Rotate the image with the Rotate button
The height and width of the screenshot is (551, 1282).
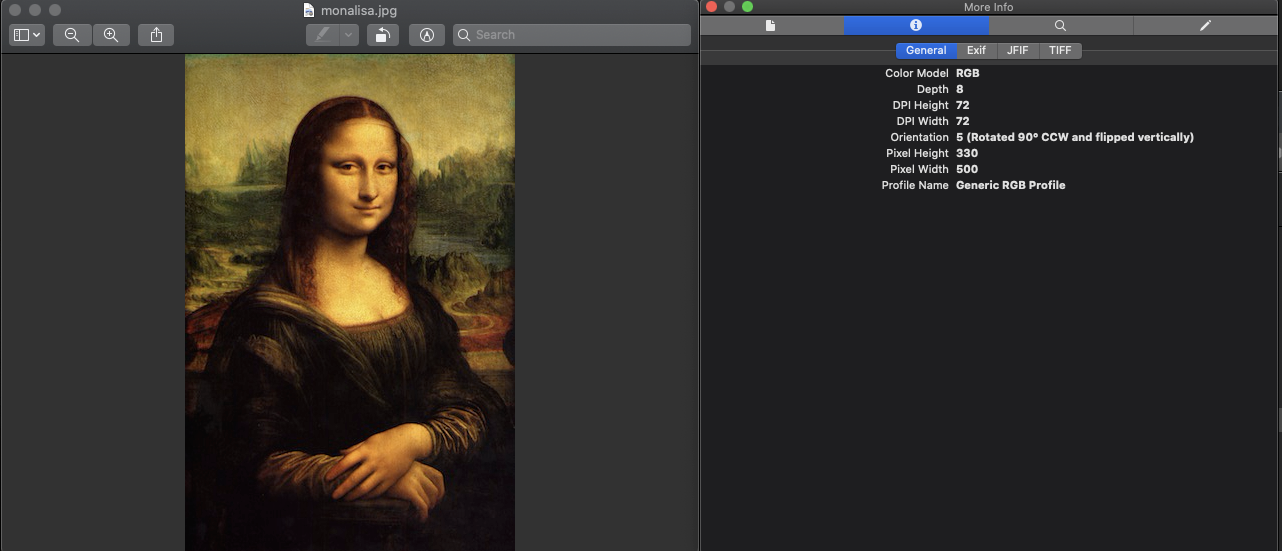point(382,35)
